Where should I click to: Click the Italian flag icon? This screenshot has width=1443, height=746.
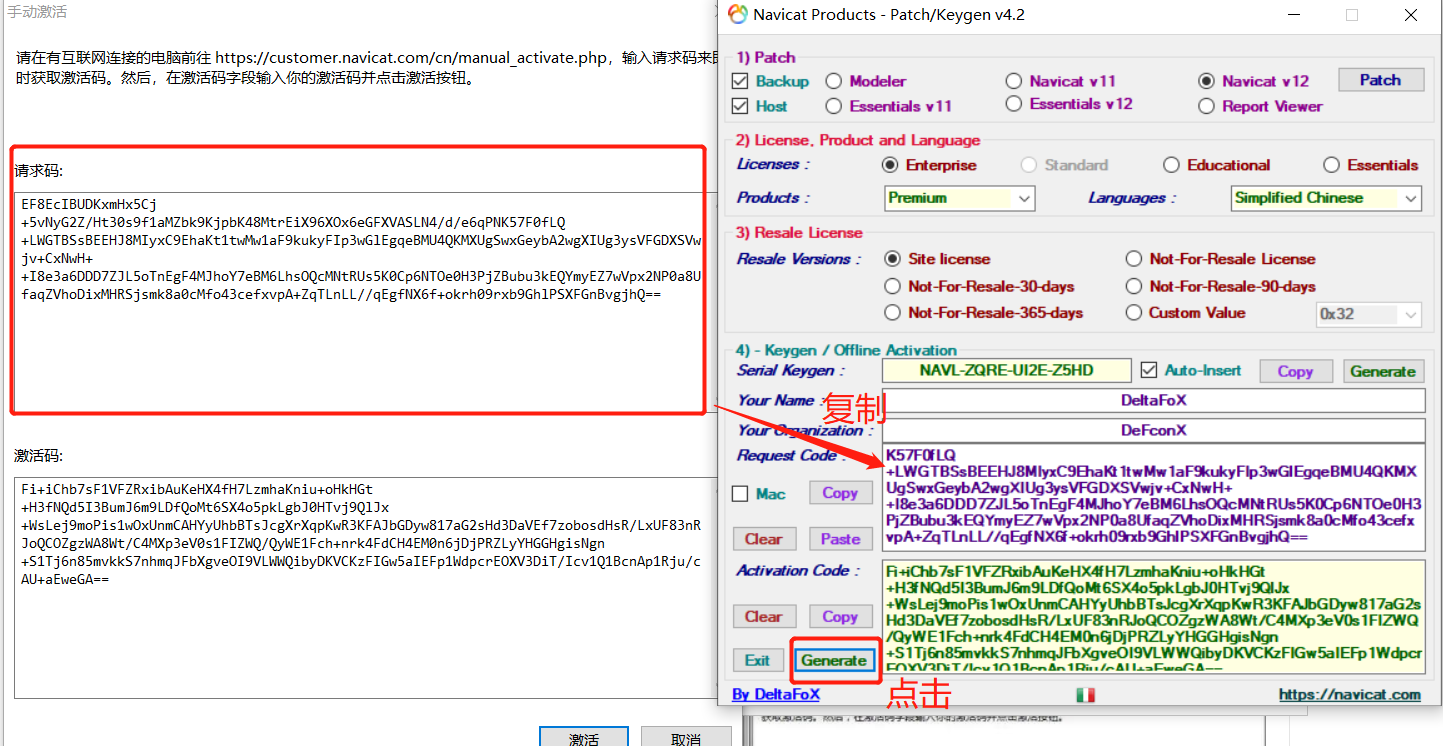(1085, 694)
